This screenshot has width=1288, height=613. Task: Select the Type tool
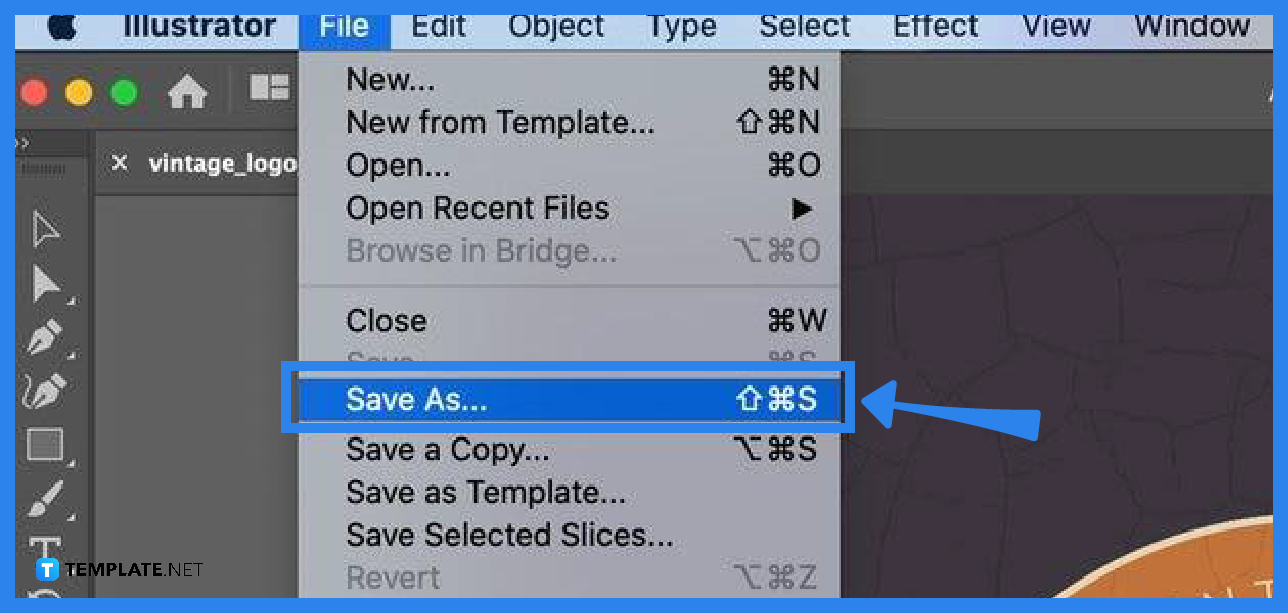click(44, 545)
